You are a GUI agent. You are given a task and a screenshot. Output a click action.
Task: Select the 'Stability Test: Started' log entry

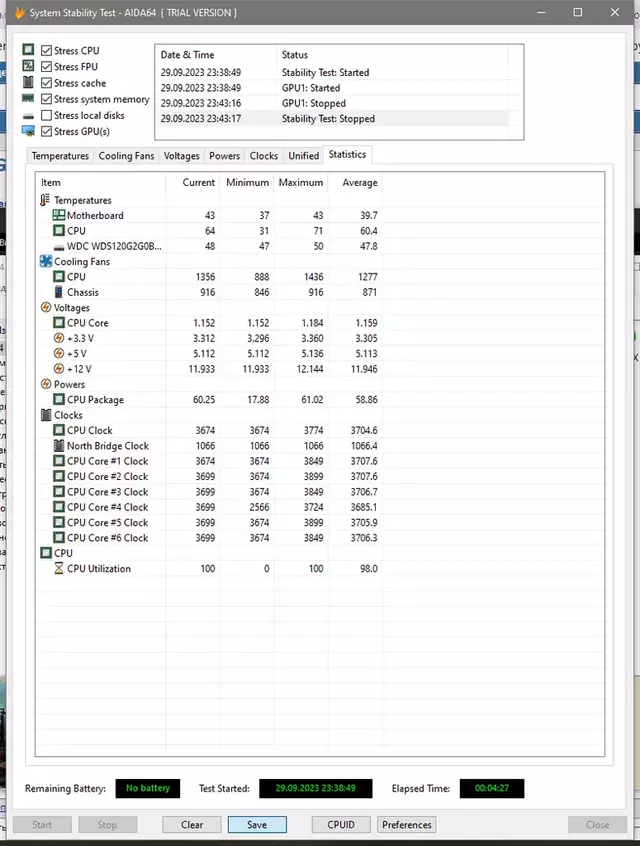click(332, 72)
